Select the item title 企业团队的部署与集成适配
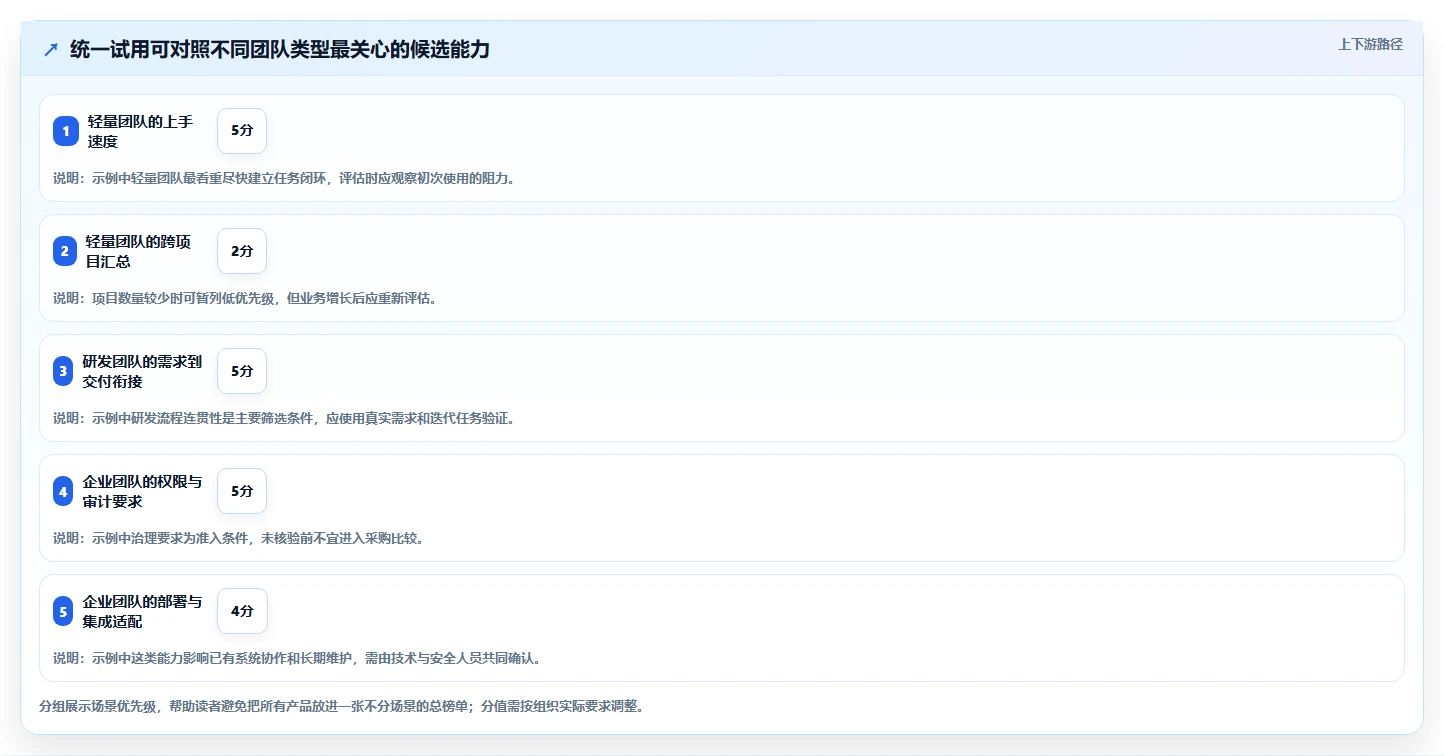This screenshot has height=756, width=1444. click(x=142, y=611)
